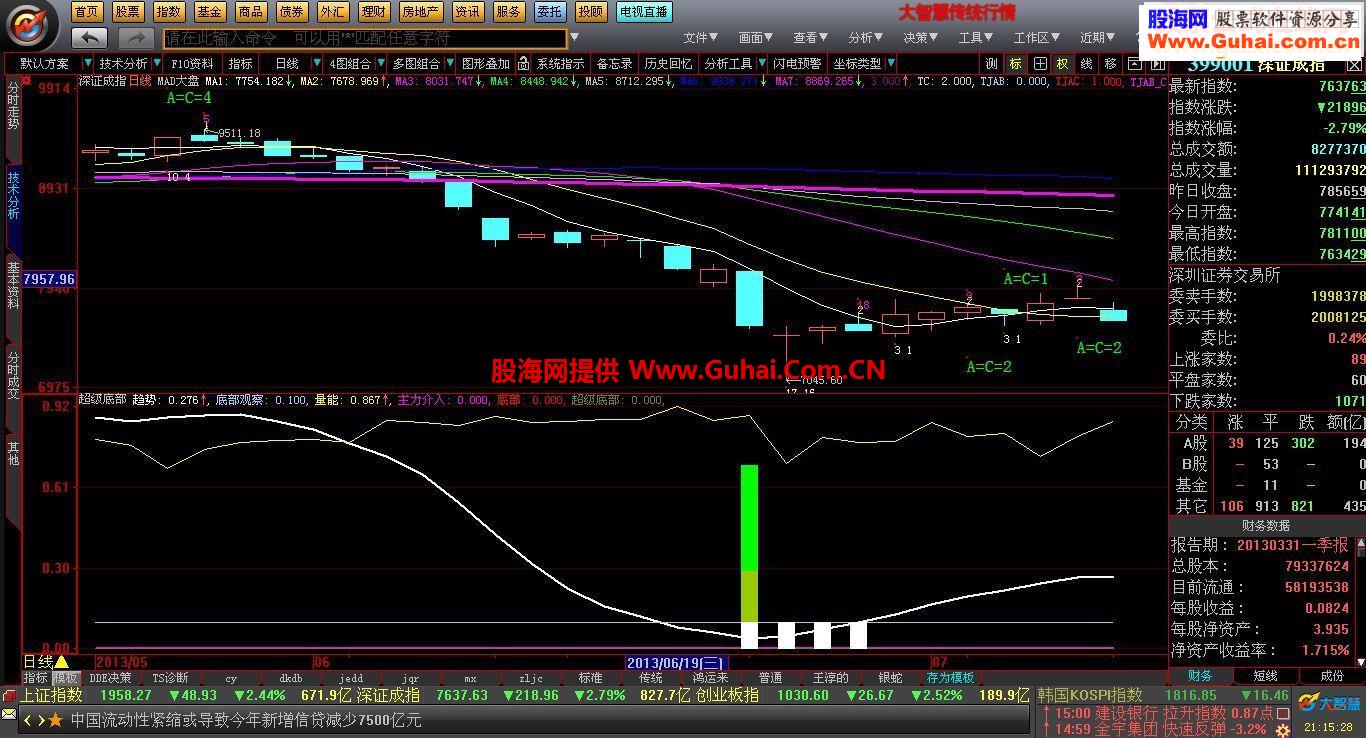This screenshot has width=1366, height=738.
Task: Open the 分析 menu
Action: pos(865,38)
